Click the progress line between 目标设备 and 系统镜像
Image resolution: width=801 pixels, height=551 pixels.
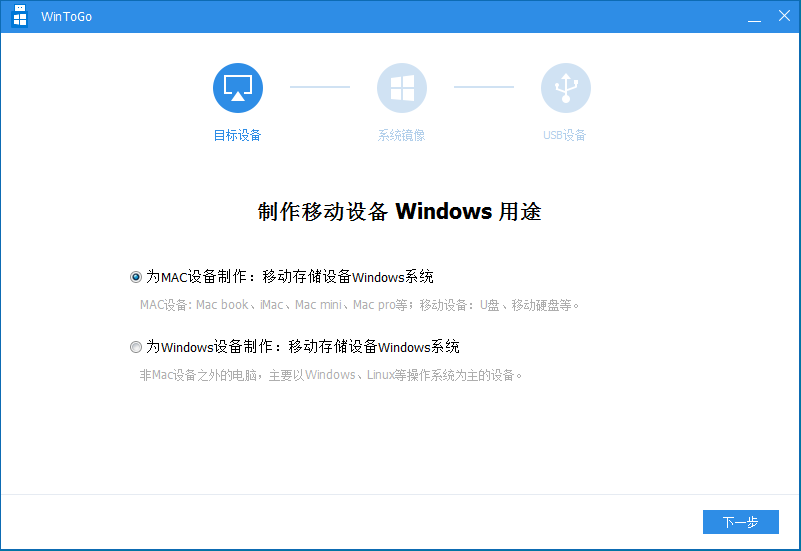320,87
